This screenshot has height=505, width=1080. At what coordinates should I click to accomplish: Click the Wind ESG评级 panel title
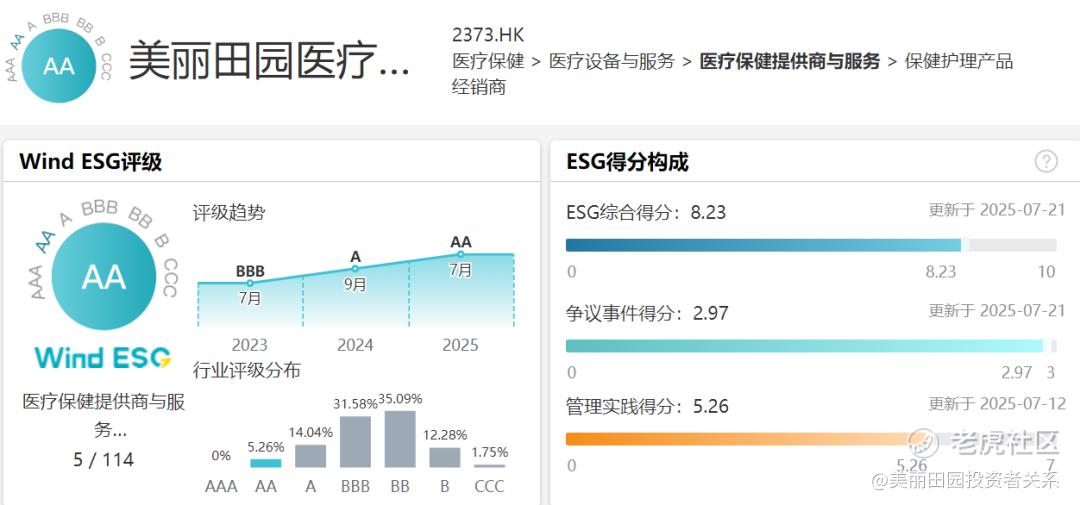pyautogui.click(x=90, y=162)
